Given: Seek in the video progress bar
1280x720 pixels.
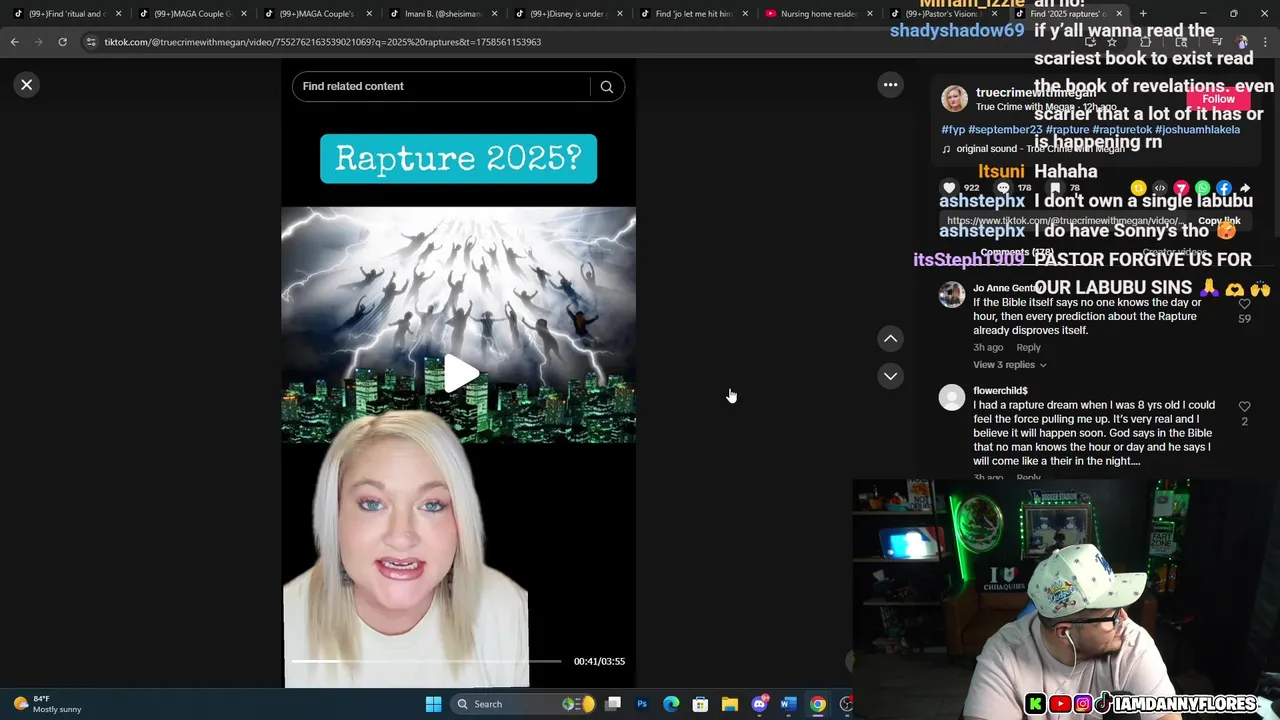Looking at the screenshot, I should click(x=426, y=661).
